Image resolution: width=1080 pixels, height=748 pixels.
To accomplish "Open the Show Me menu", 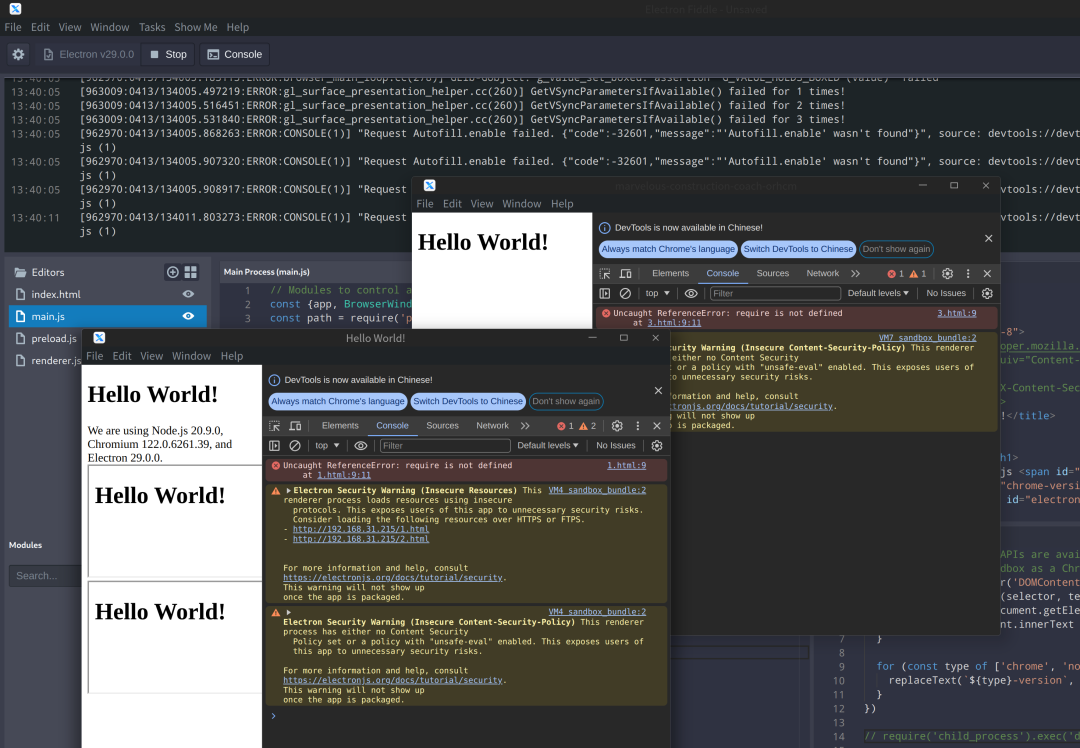I will coord(196,27).
